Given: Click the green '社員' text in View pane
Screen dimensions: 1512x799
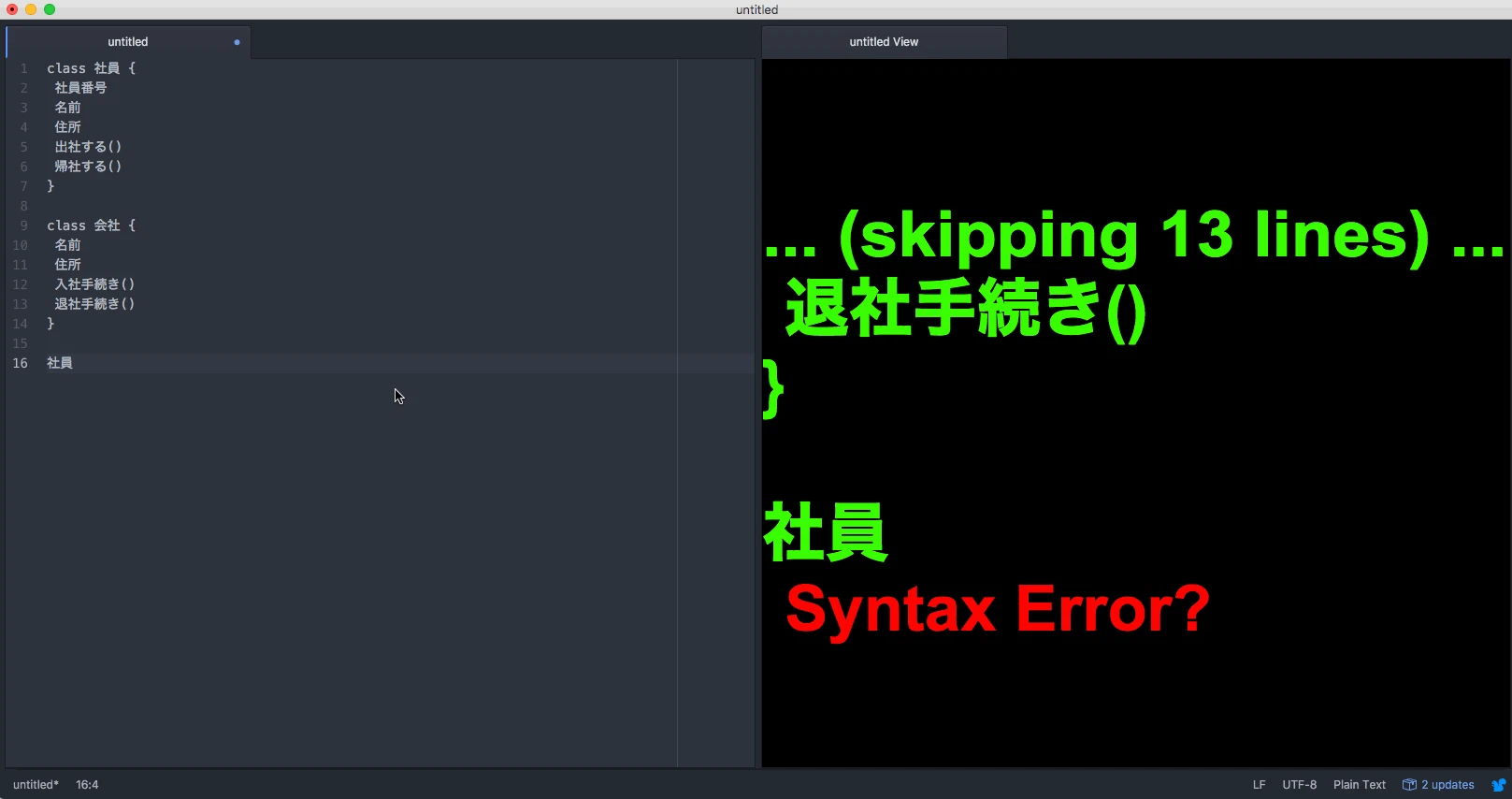Looking at the screenshot, I should [x=826, y=531].
